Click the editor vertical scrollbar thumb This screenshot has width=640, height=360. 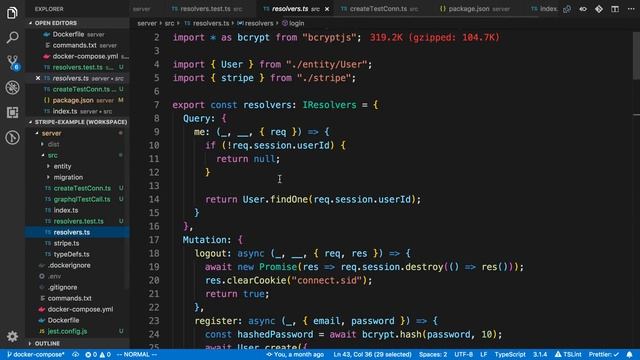[636, 55]
